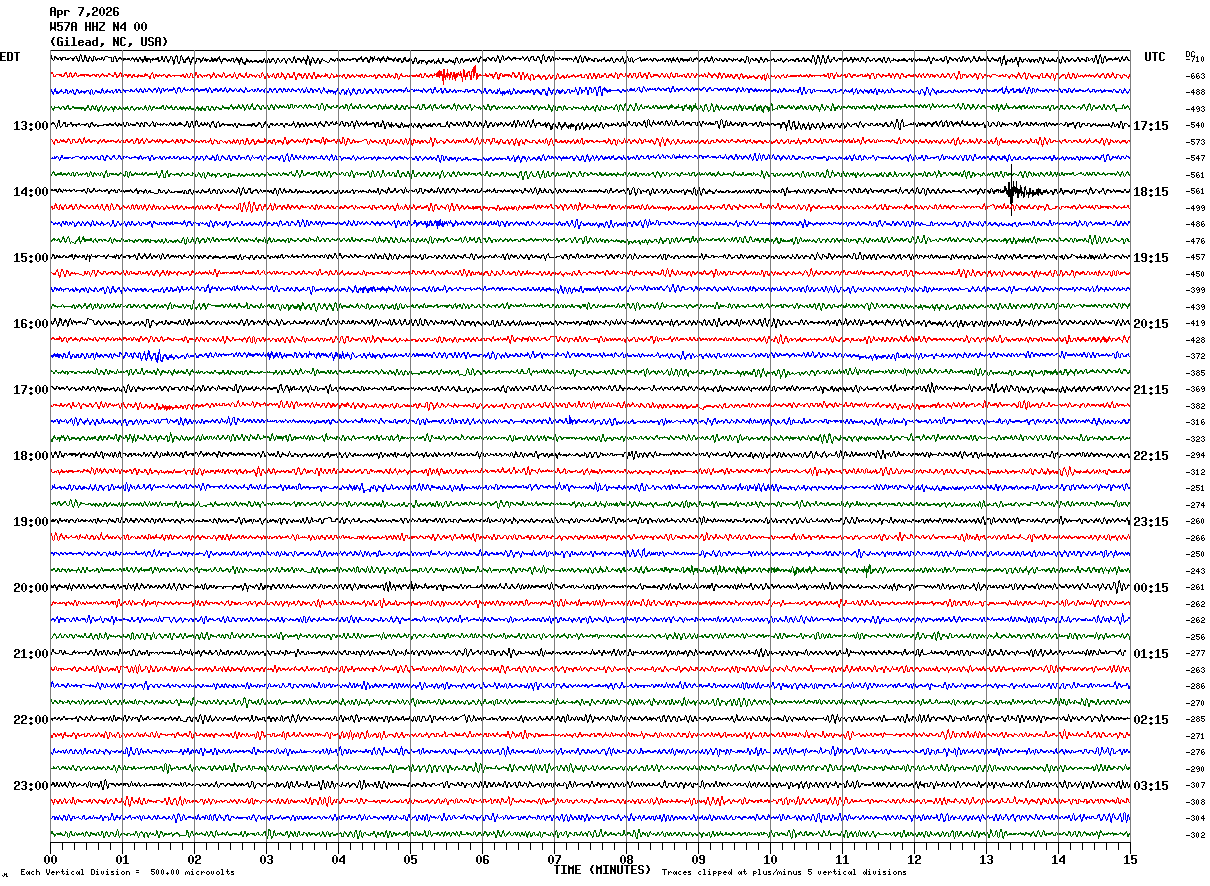The image size is (1210, 886).
Task: Click the '13:00' EDT time label
Action: click(x=30, y=126)
